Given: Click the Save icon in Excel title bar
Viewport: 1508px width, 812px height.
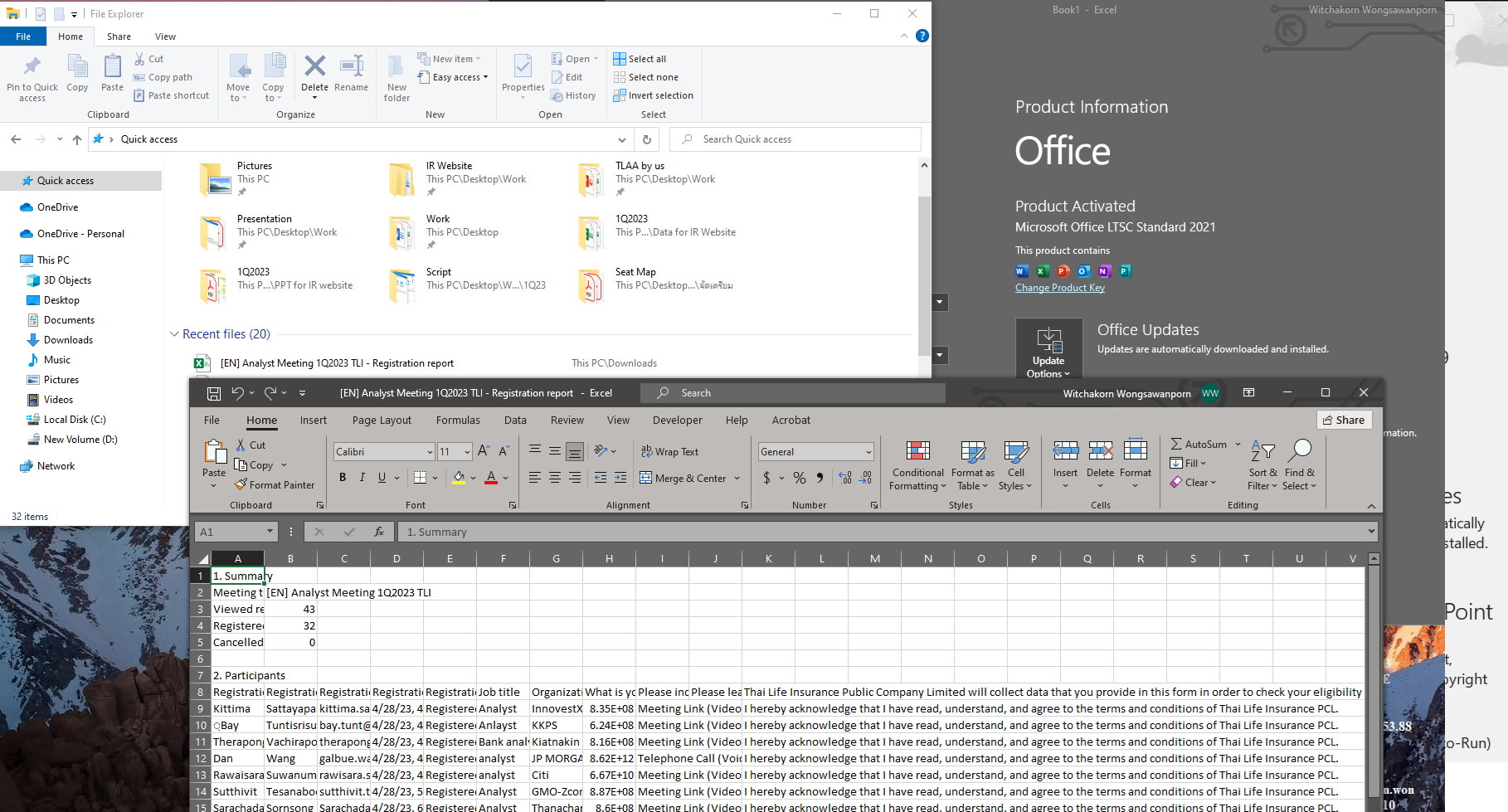Looking at the screenshot, I should [x=214, y=393].
